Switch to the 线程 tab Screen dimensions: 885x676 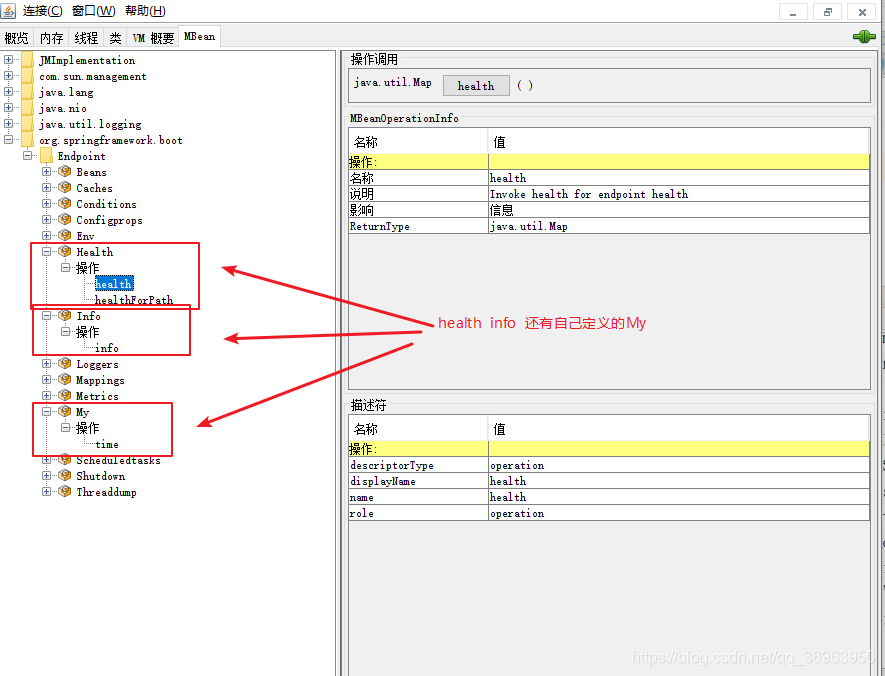tap(86, 38)
